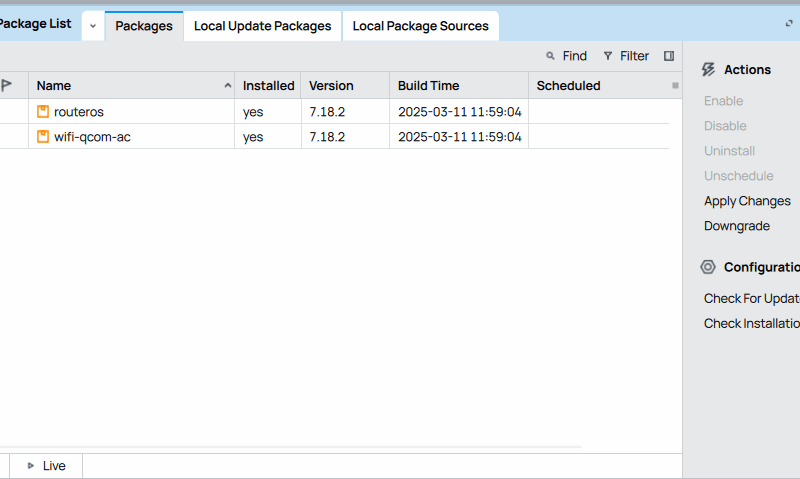The image size is (800, 479).
Task: Click Check For Updates
Action: tap(752, 298)
